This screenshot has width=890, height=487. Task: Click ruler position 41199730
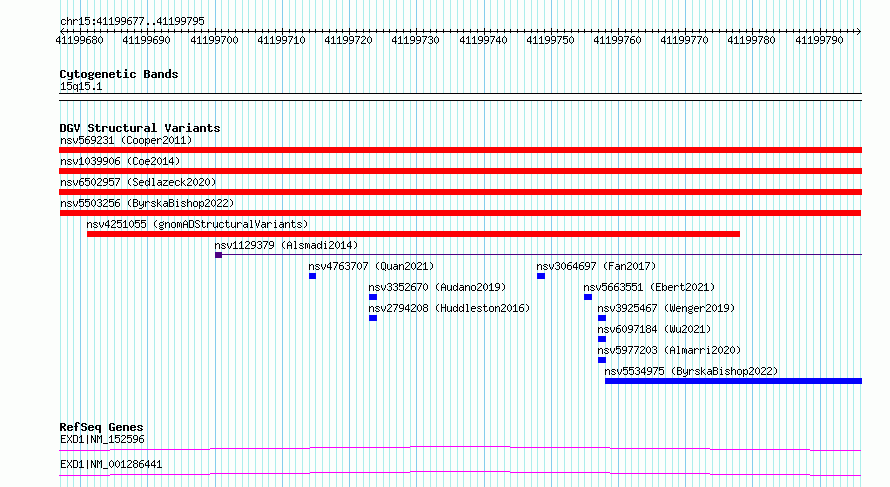click(x=415, y=40)
